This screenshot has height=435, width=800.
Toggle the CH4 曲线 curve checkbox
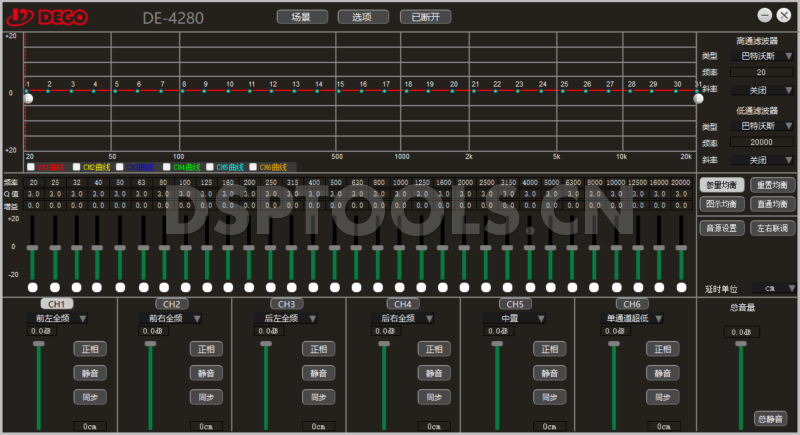coord(165,167)
